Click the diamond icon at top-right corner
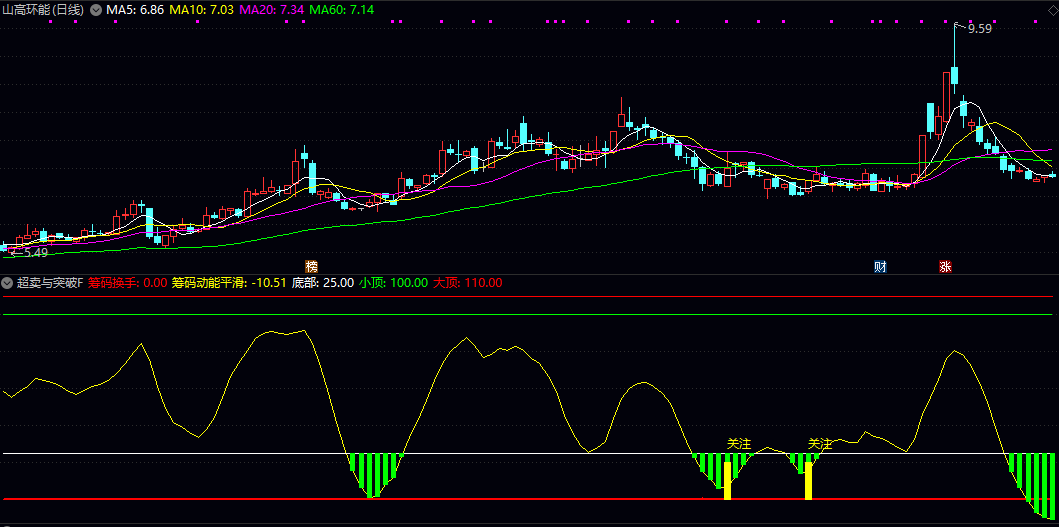Image resolution: width=1059 pixels, height=527 pixels. (1051, 9)
